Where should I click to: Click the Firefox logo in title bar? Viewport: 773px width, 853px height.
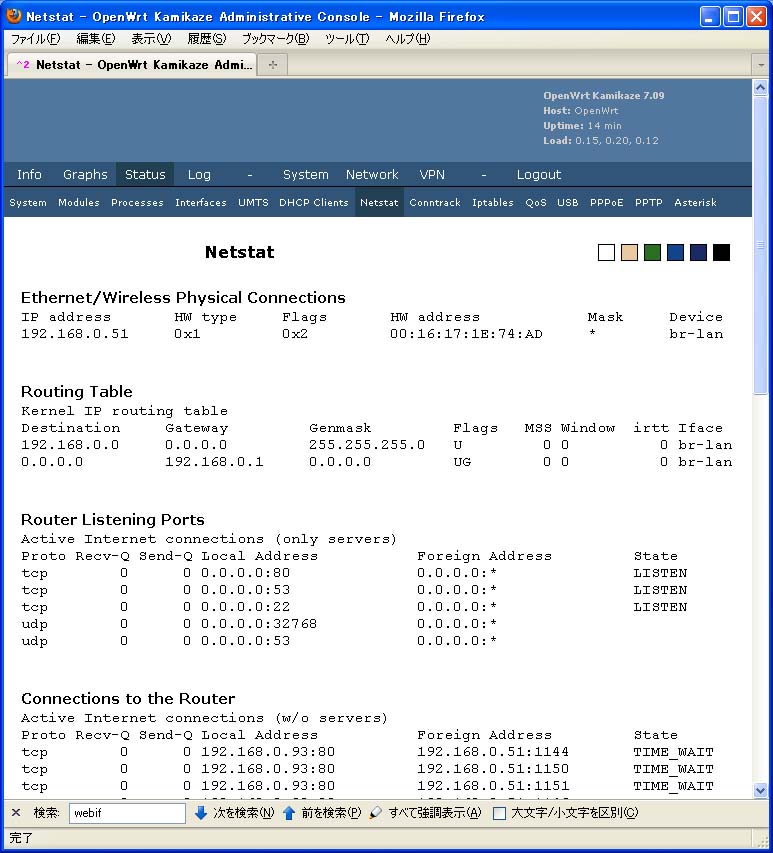click(13, 17)
